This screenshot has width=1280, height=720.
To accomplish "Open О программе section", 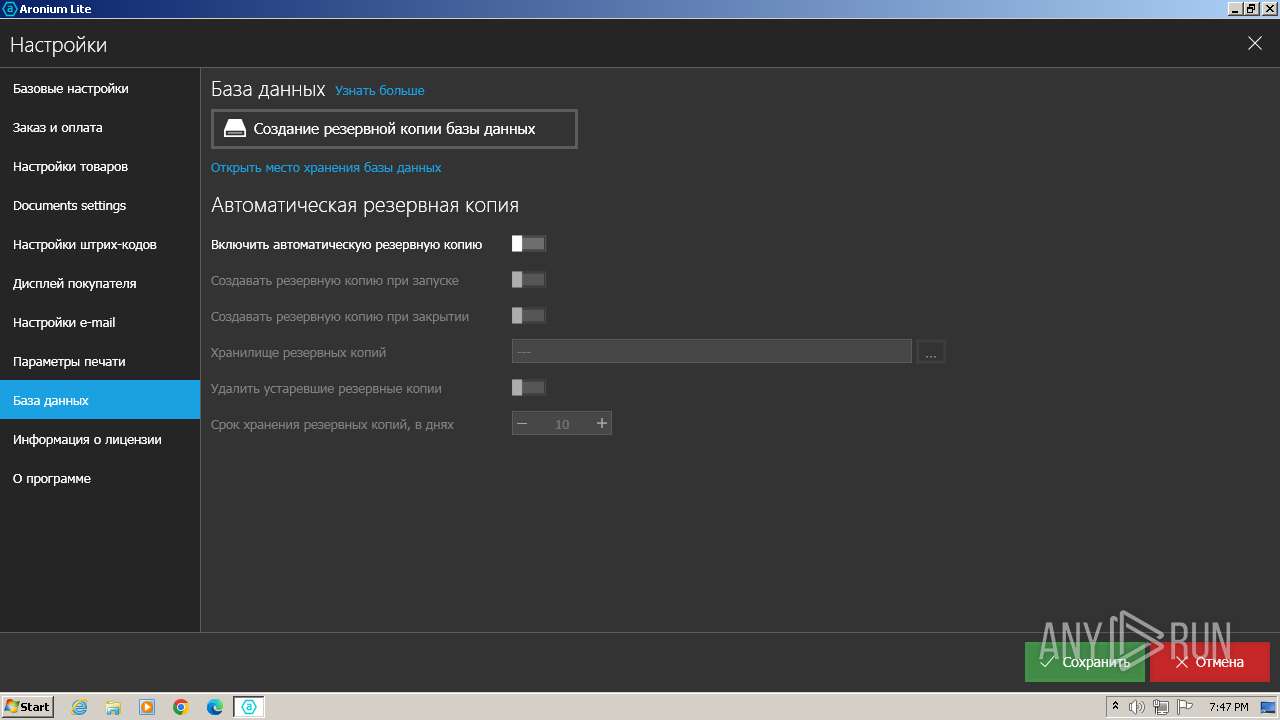I will click(100, 479).
